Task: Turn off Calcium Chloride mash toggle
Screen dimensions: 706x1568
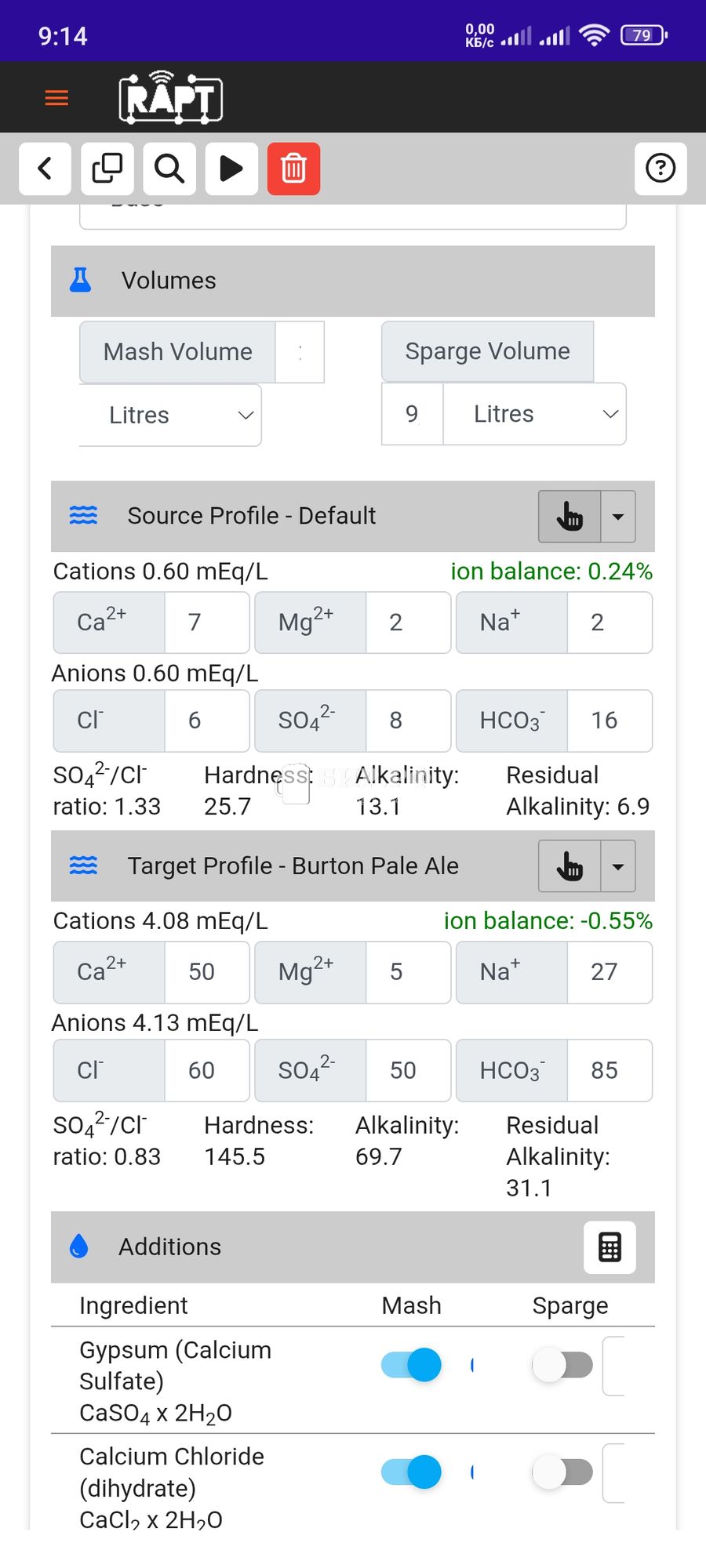Action: (x=412, y=1472)
